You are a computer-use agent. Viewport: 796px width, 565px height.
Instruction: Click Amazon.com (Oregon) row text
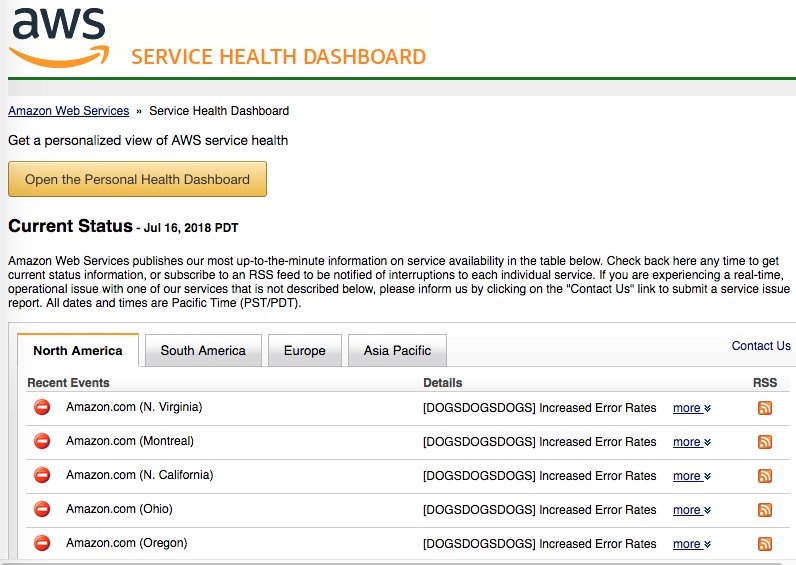(x=126, y=543)
